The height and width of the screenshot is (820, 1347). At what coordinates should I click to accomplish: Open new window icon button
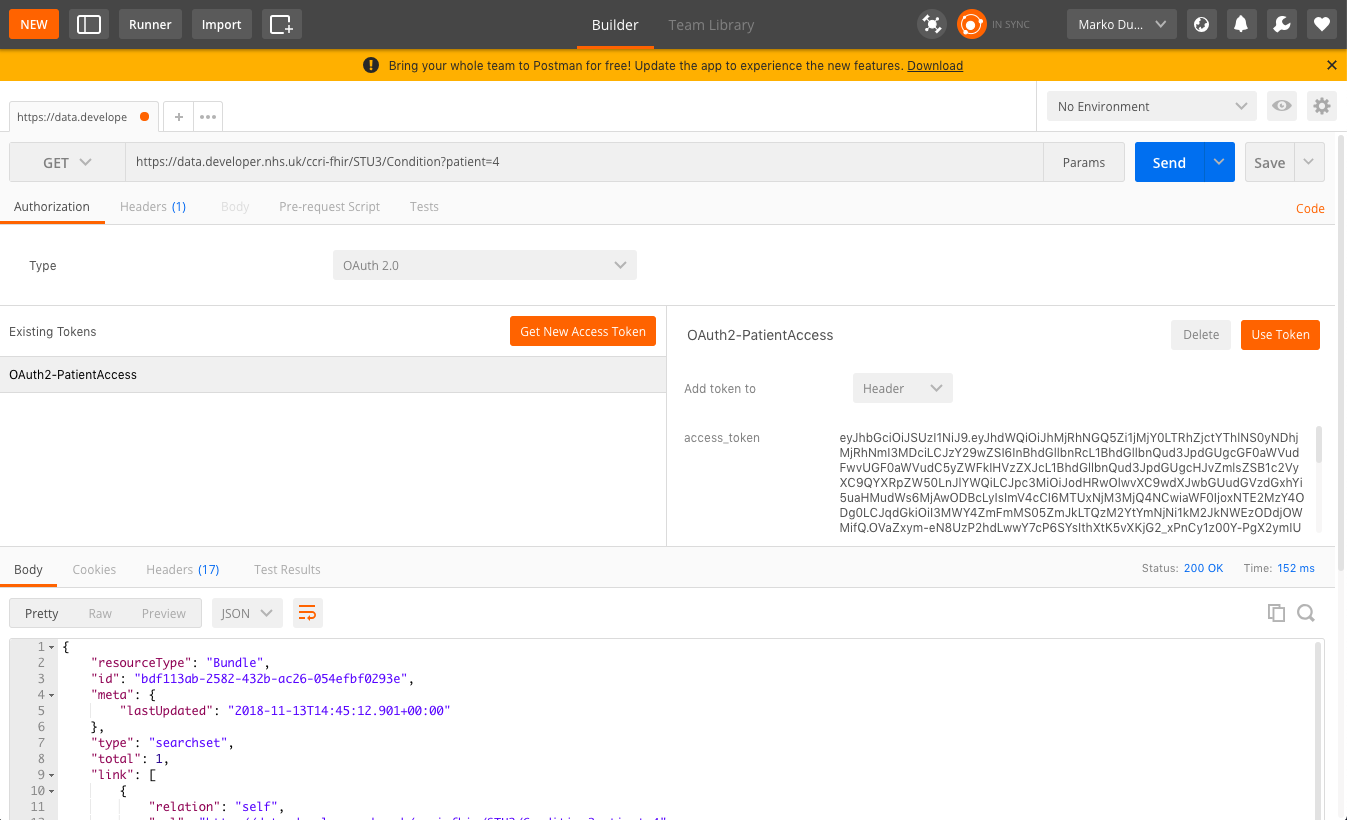282,24
